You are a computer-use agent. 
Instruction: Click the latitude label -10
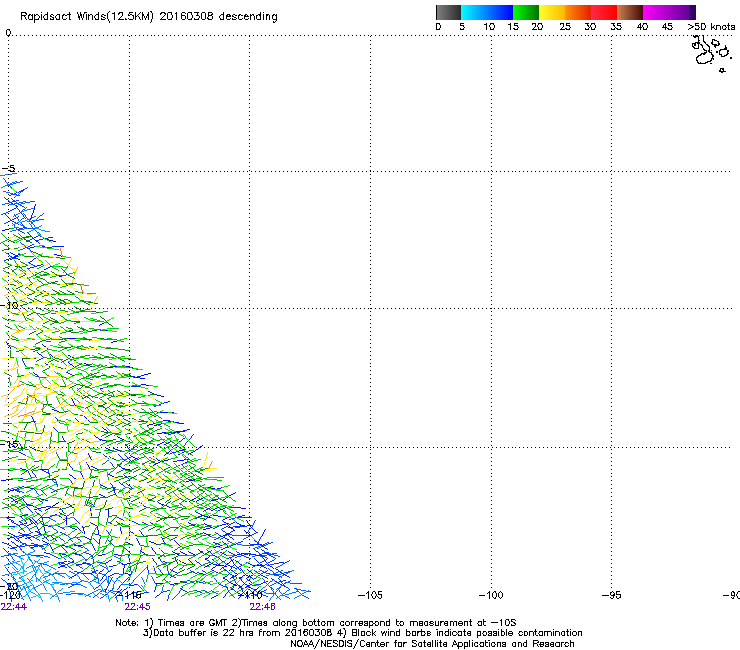(10, 305)
